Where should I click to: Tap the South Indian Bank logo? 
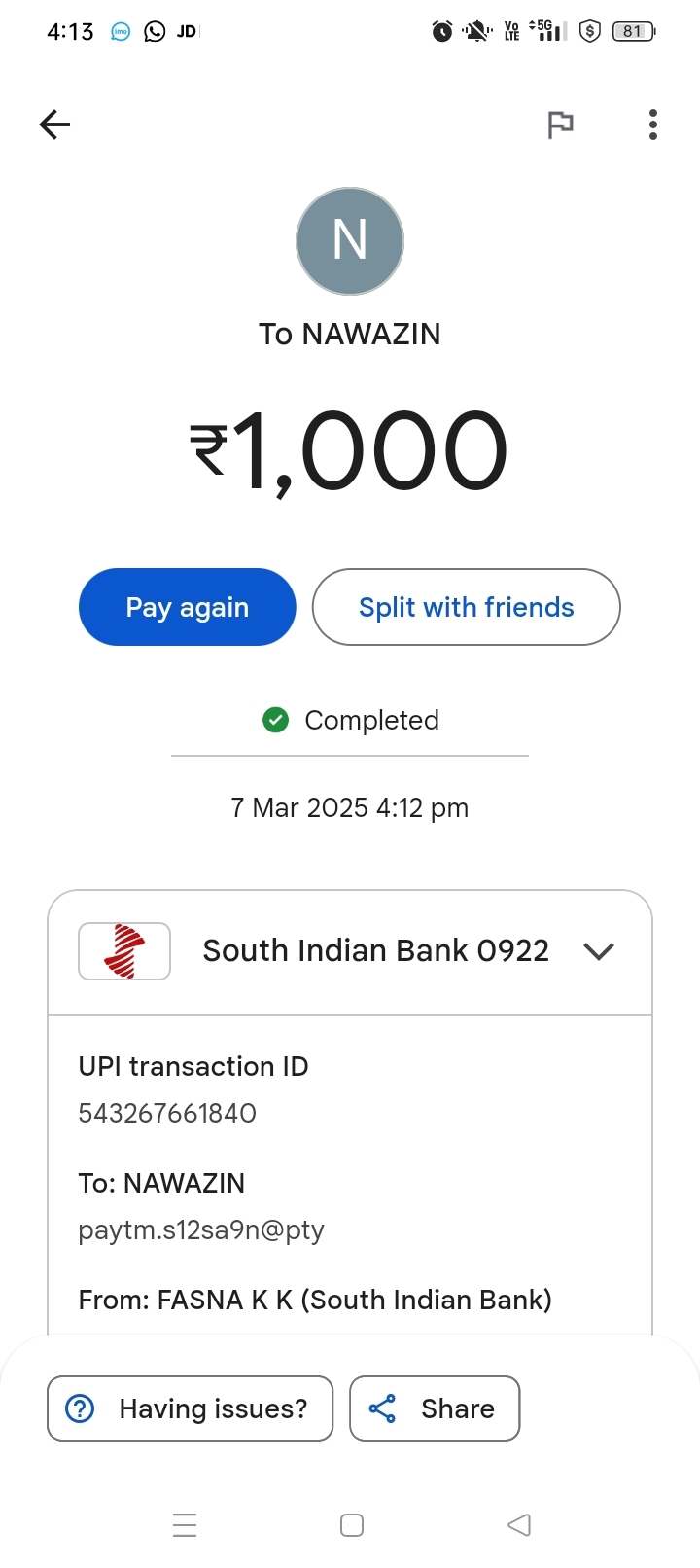124,951
